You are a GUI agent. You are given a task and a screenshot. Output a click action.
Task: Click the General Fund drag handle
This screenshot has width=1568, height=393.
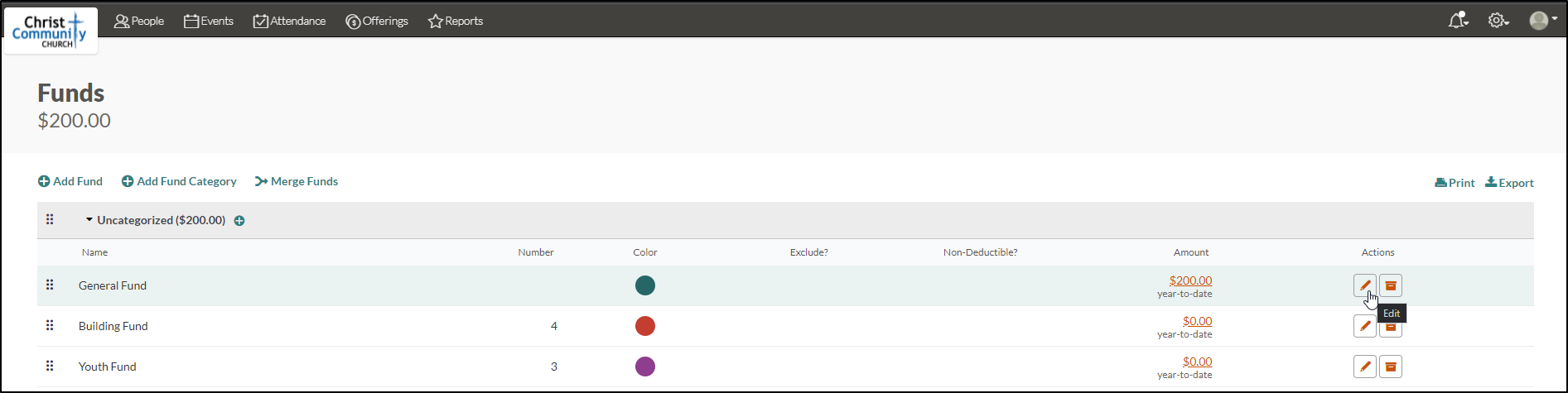tap(50, 285)
